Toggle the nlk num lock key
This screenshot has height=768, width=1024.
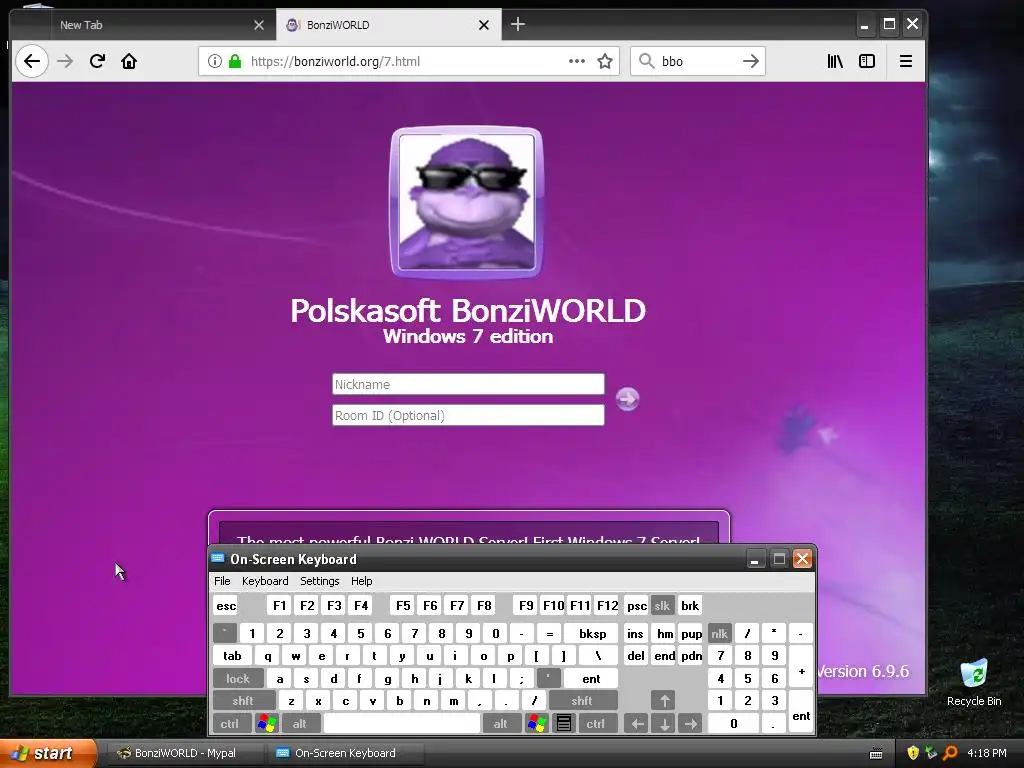tap(719, 633)
